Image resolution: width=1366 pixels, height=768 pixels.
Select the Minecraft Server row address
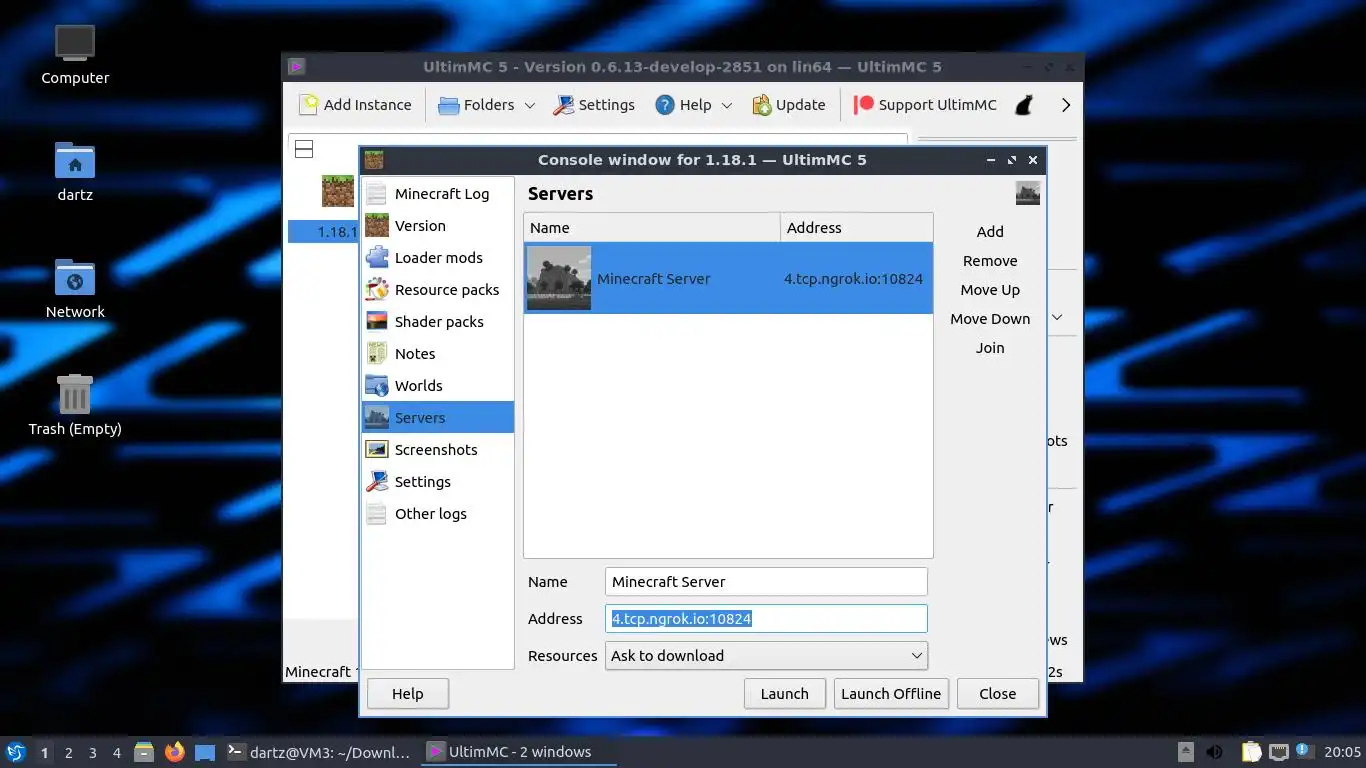pyautogui.click(x=853, y=279)
